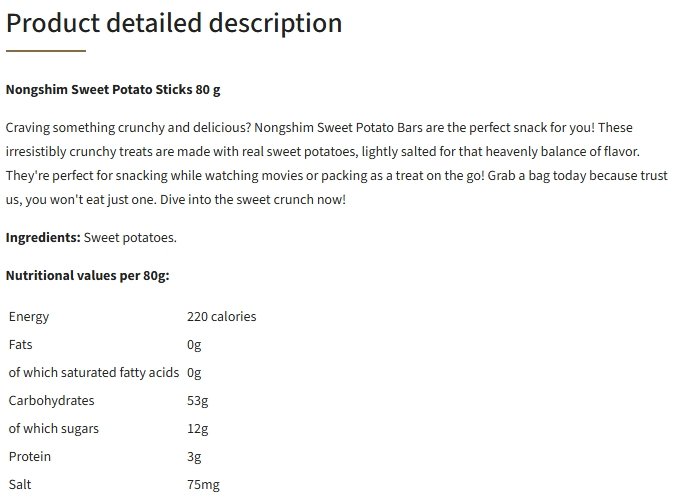Click the Sweet potatoes ingredient text
691x504 pixels.
(130, 237)
